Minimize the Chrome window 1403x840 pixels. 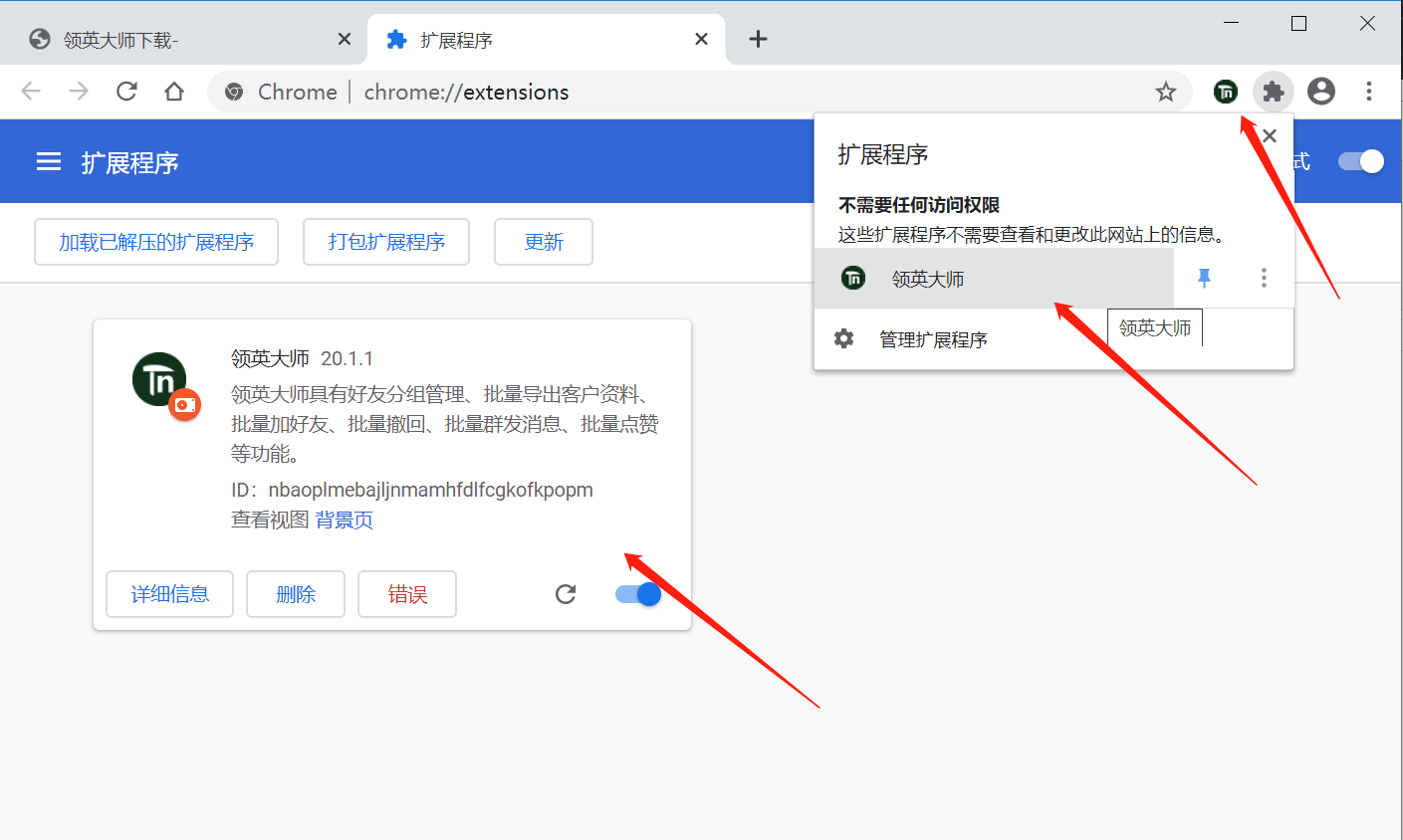coord(1232,23)
